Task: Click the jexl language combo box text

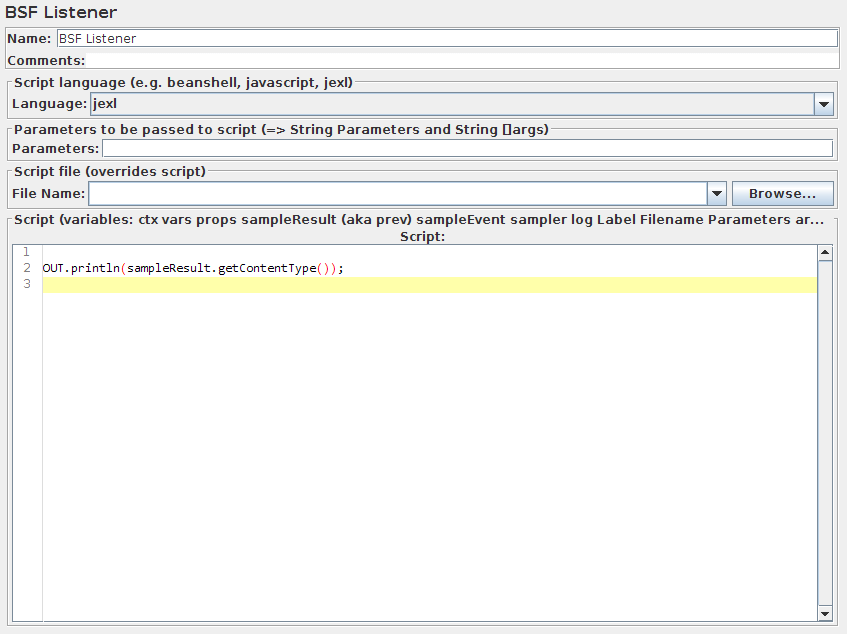Action: pos(450,104)
